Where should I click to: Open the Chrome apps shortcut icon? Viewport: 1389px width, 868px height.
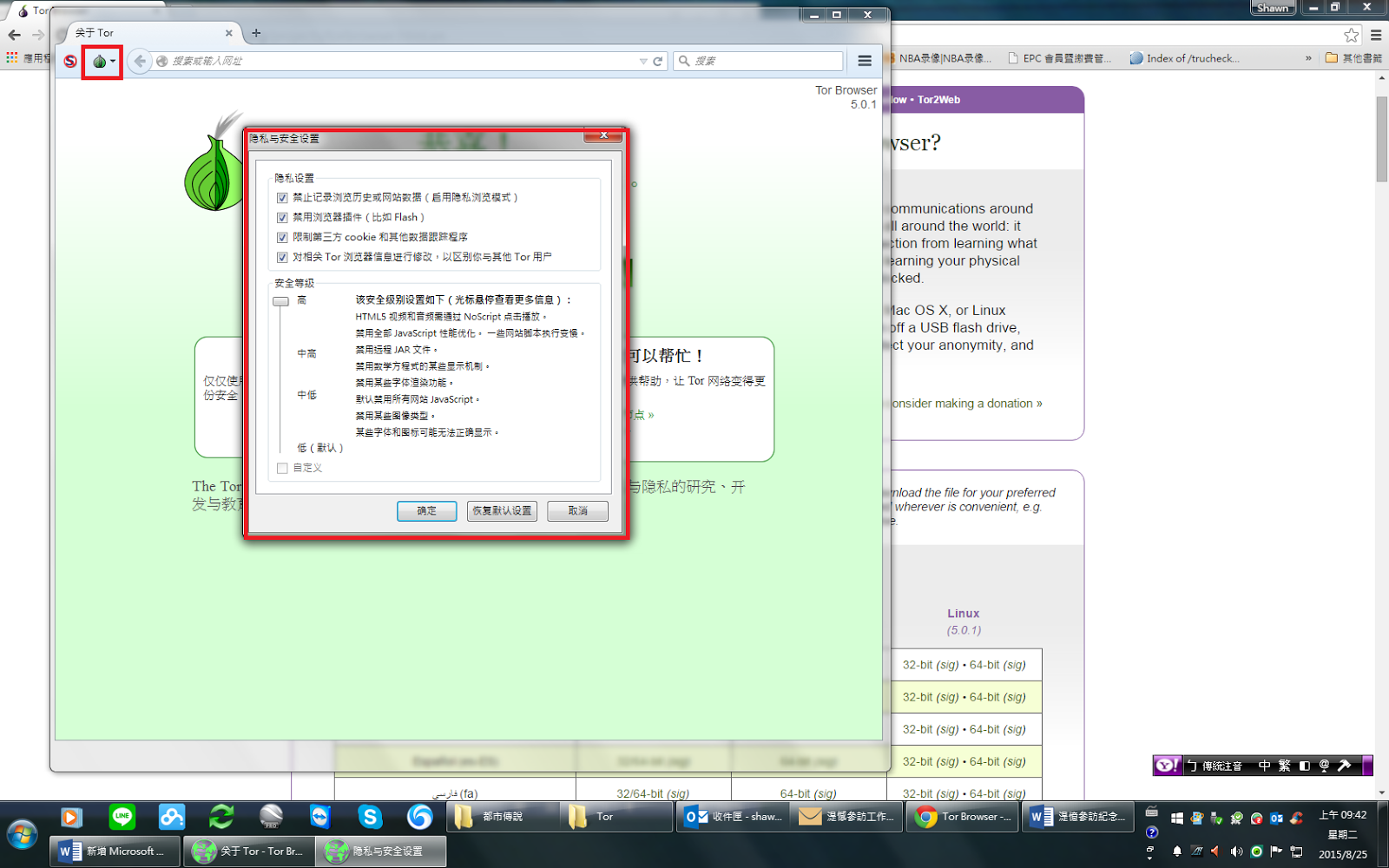[x=12, y=57]
